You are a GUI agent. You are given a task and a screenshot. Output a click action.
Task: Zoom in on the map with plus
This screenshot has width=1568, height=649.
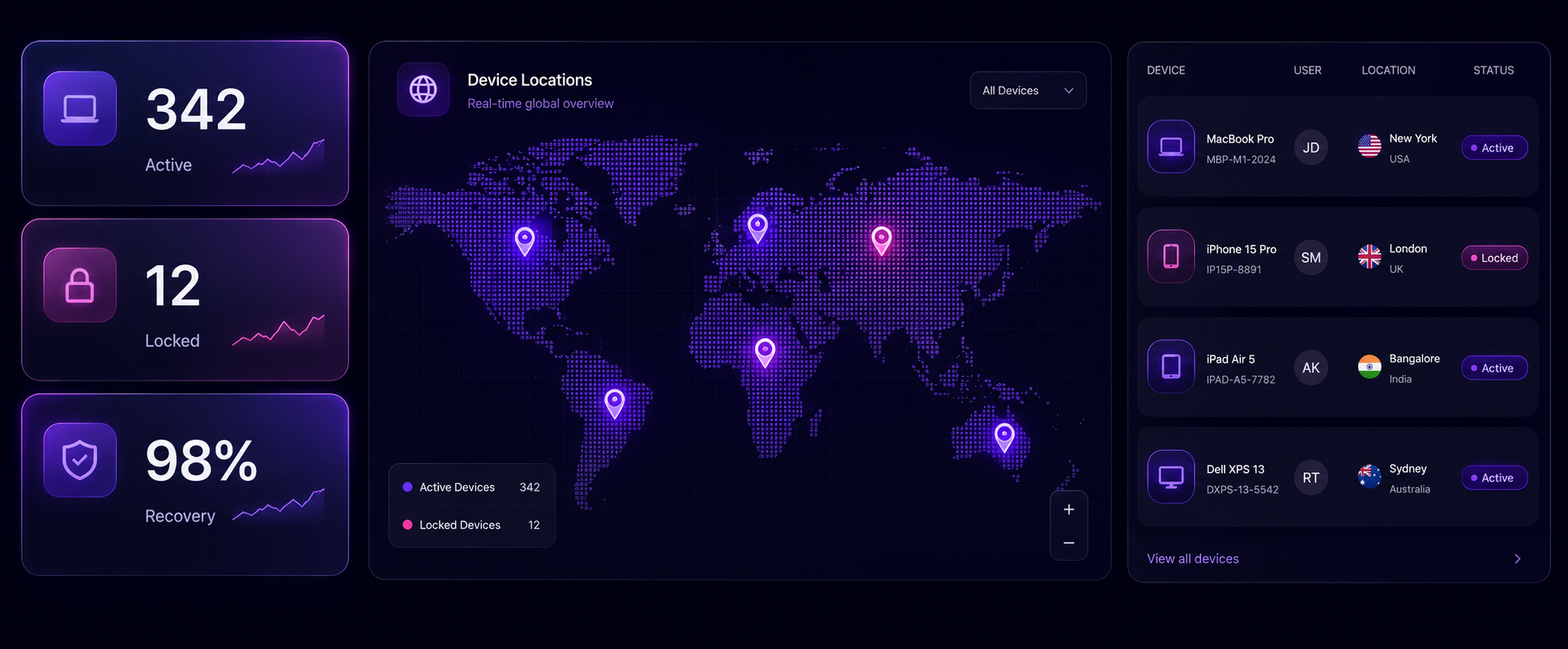1068,509
